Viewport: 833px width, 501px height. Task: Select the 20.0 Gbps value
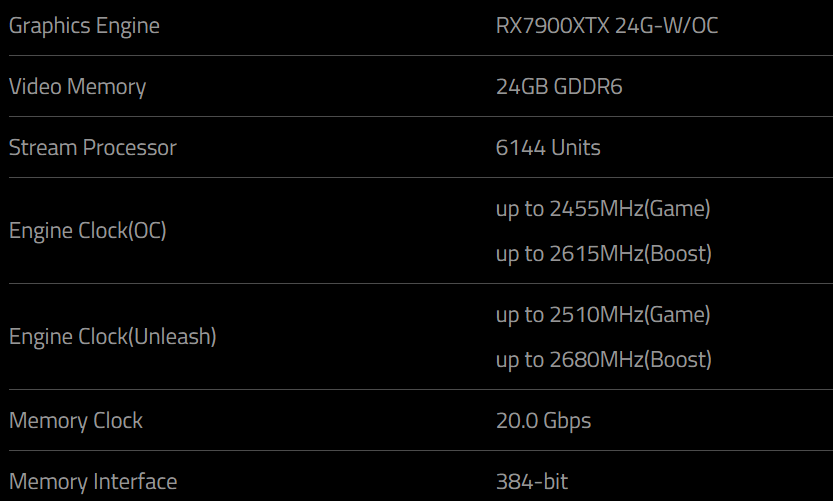(x=543, y=421)
